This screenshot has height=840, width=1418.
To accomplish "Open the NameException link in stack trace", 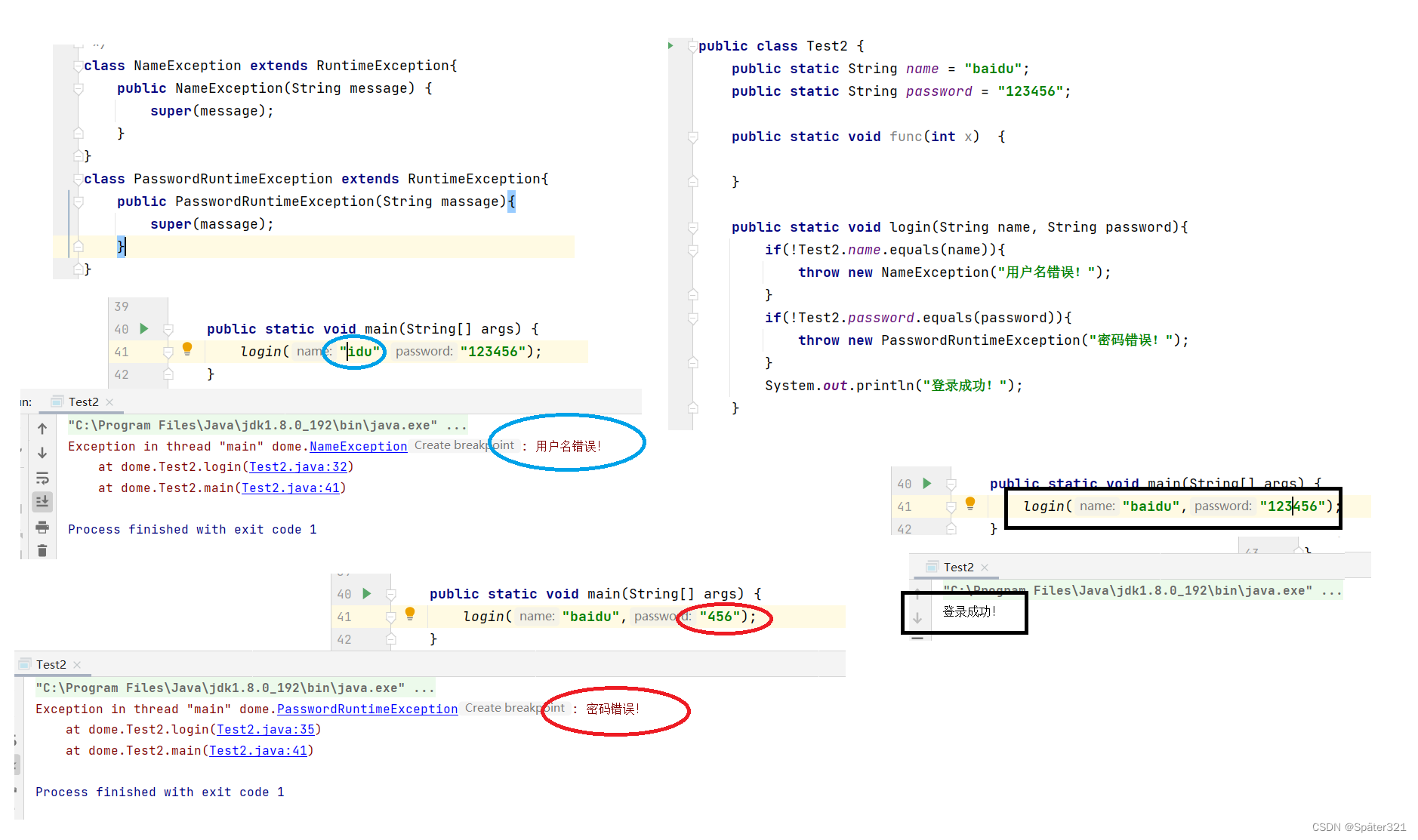I will tap(359, 447).
